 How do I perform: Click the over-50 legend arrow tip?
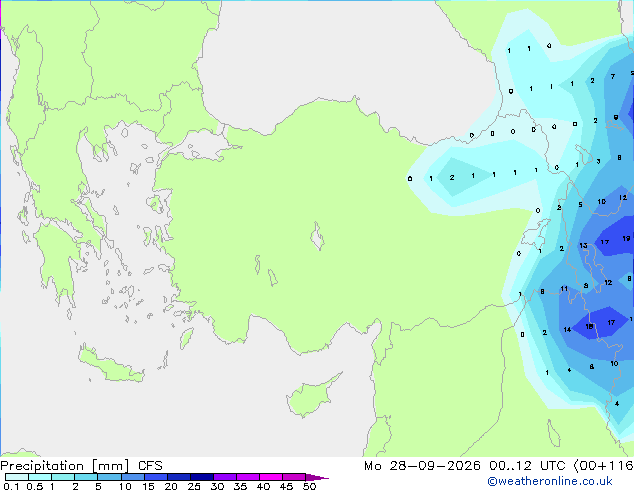pos(317,477)
